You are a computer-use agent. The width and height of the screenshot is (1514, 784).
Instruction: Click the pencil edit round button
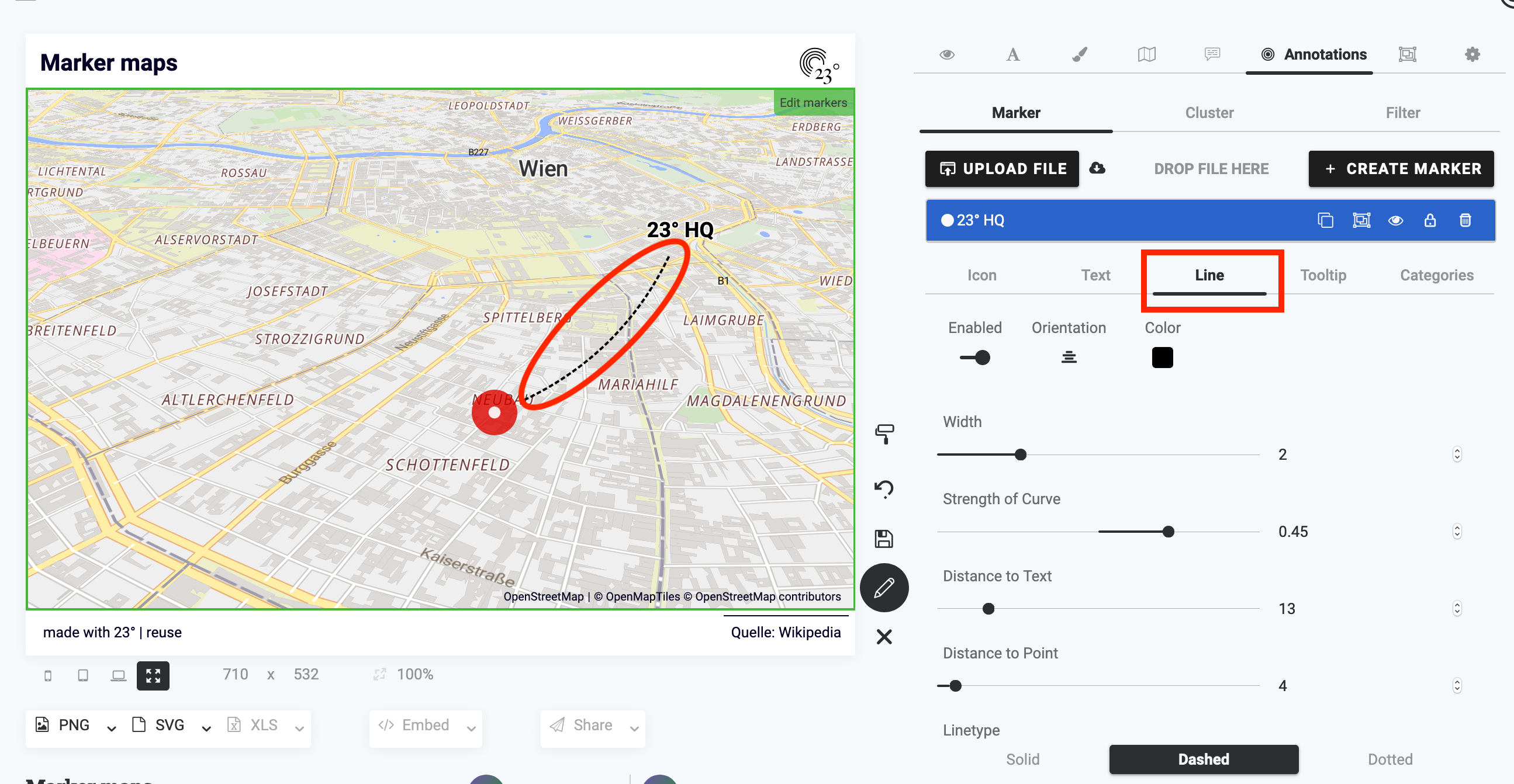pyautogui.click(x=884, y=587)
